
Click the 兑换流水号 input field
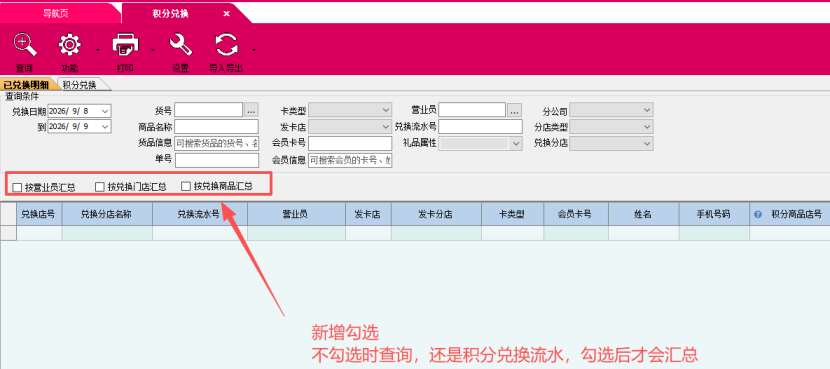pyautogui.click(x=480, y=127)
